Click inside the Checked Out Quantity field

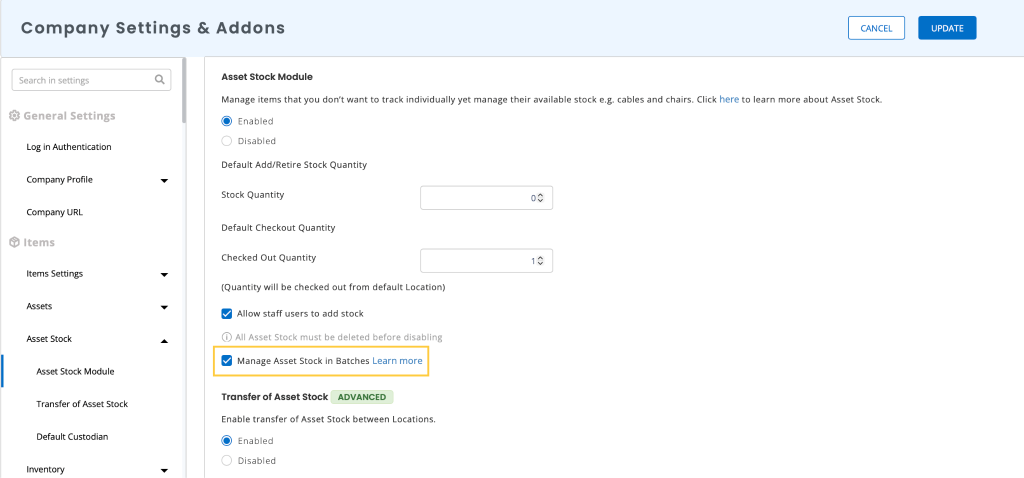click(x=487, y=261)
